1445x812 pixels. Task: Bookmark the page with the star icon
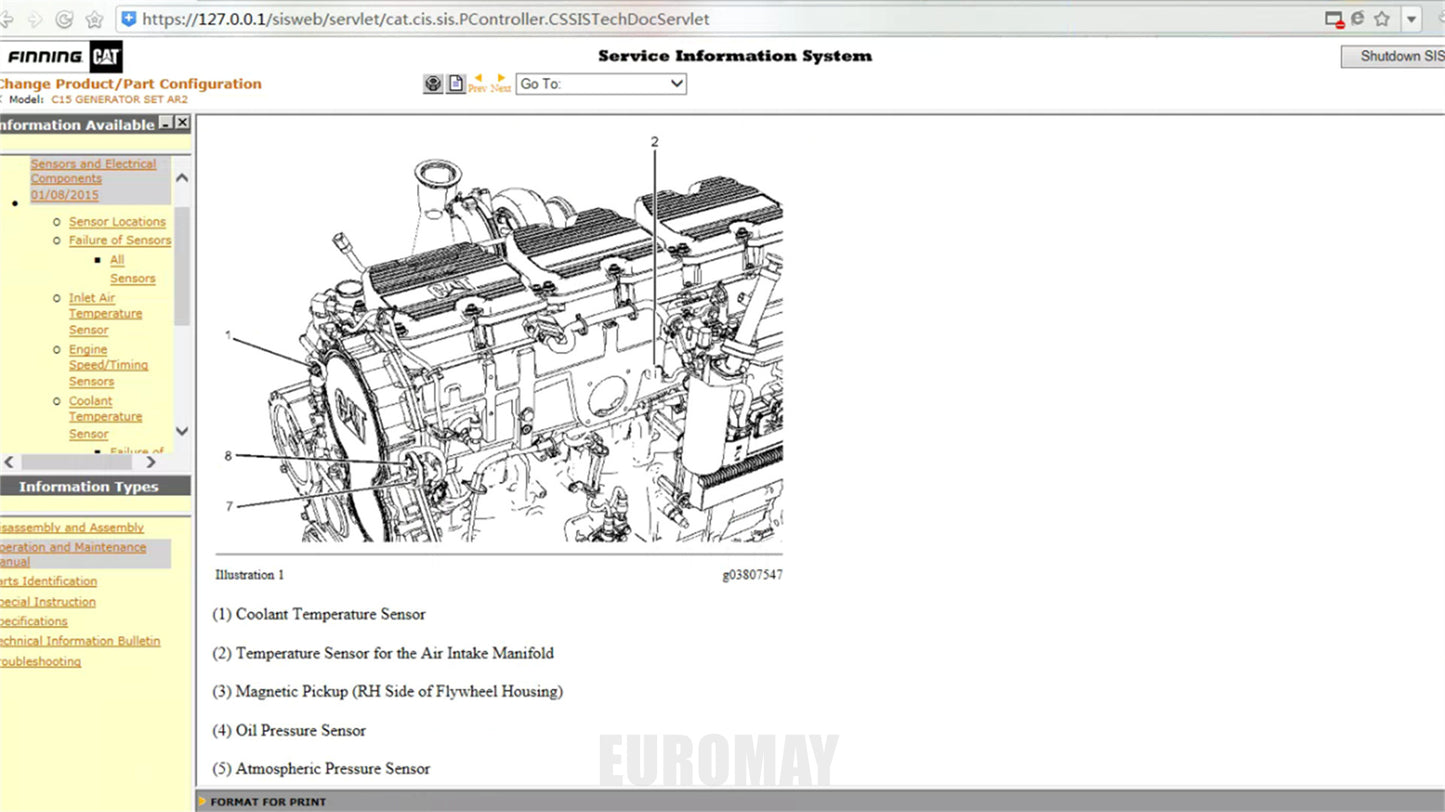1382,19
